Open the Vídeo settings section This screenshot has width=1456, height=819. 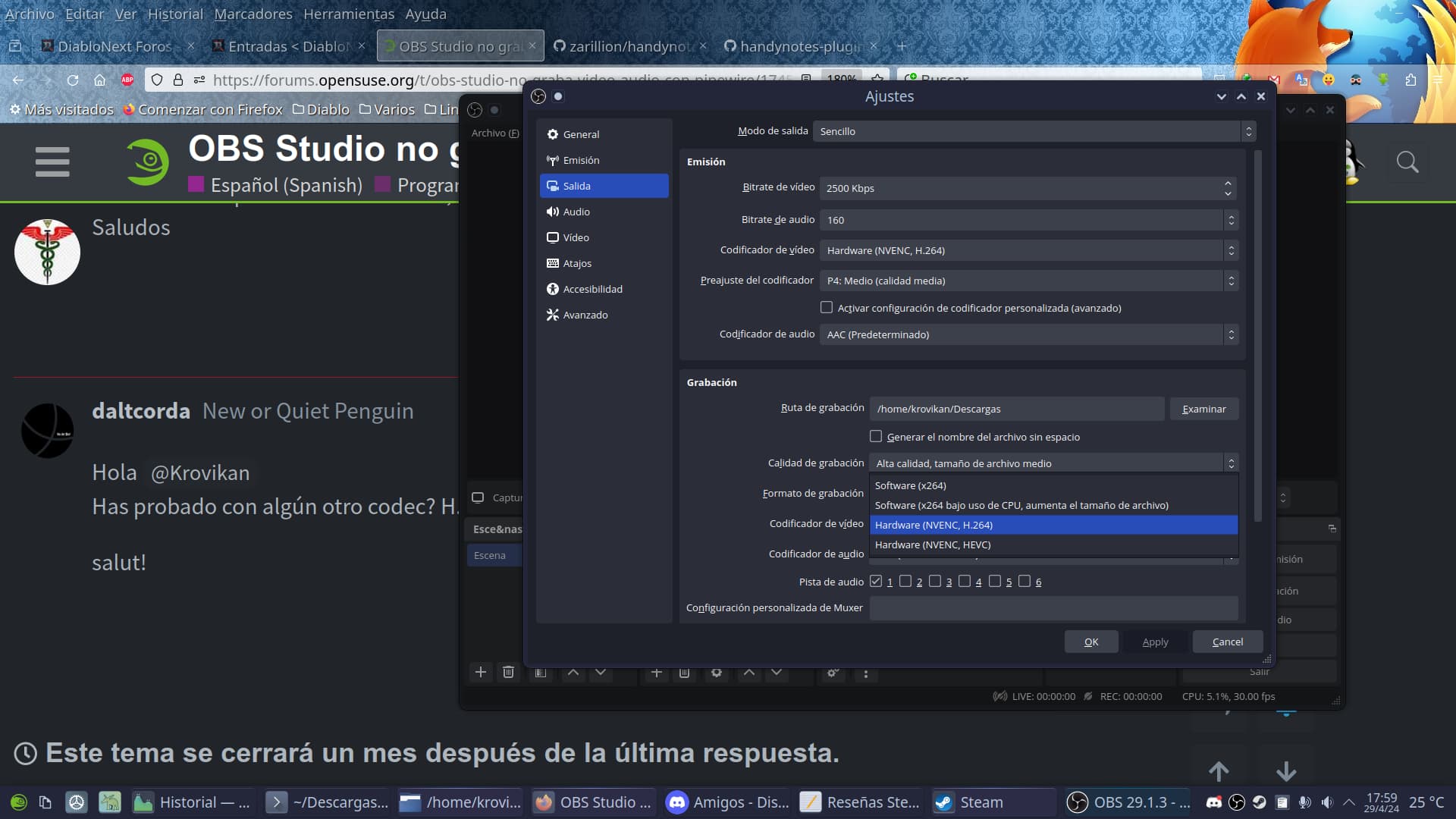tap(577, 237)
